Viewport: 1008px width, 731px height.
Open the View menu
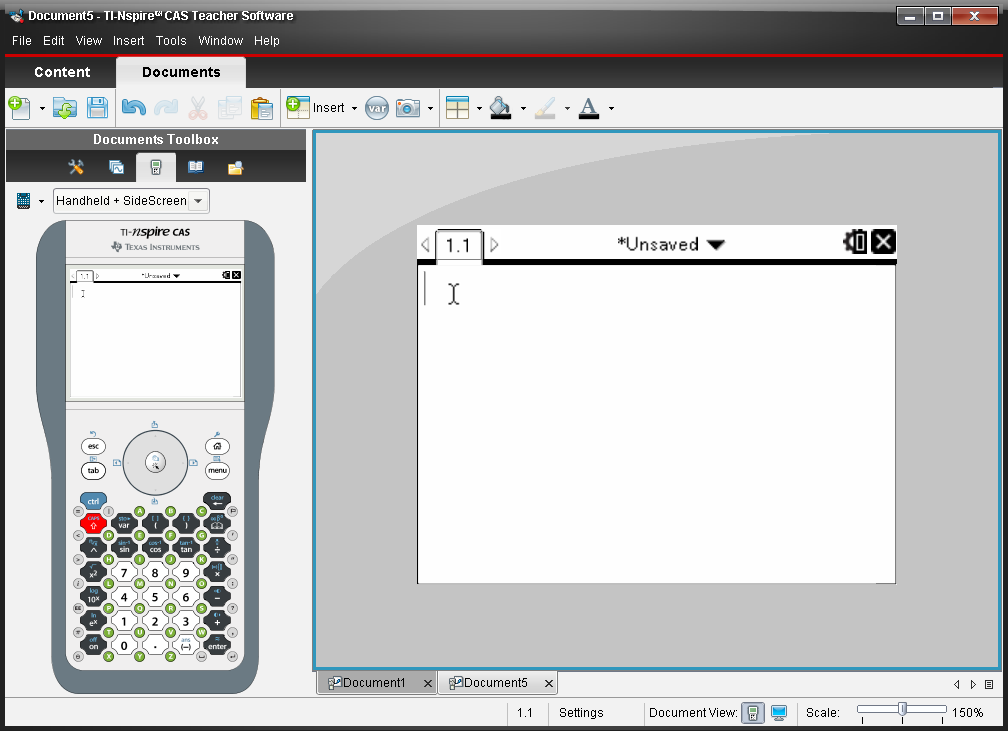click(x=89, y=41)
